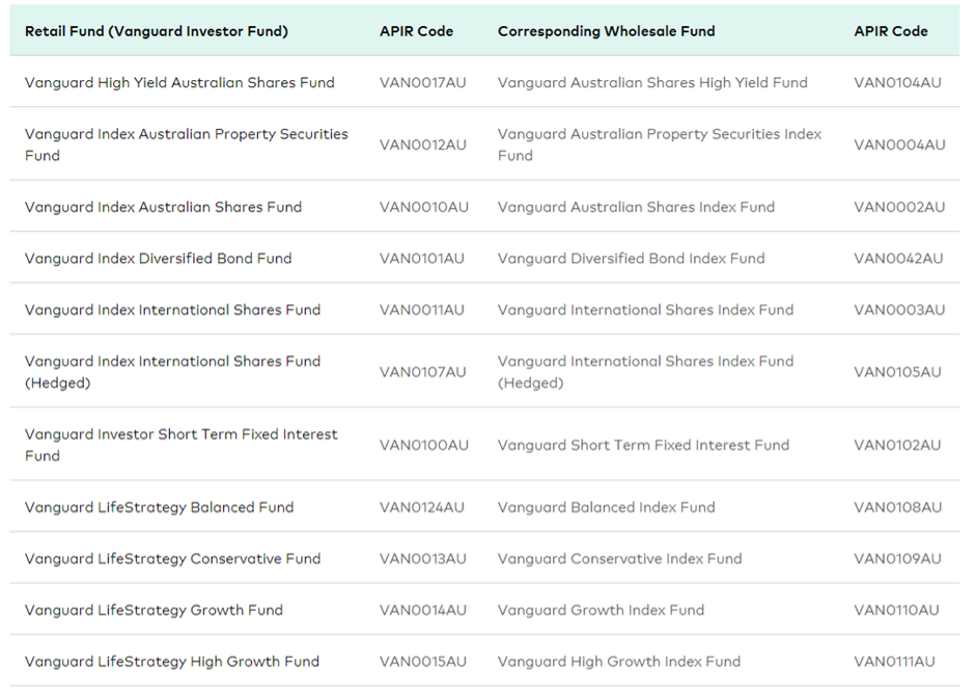
Task: Click 'Vanguard LifeStrategy High Growth Fund' cell
Action: pyautogui.click(x=172, y=661)
